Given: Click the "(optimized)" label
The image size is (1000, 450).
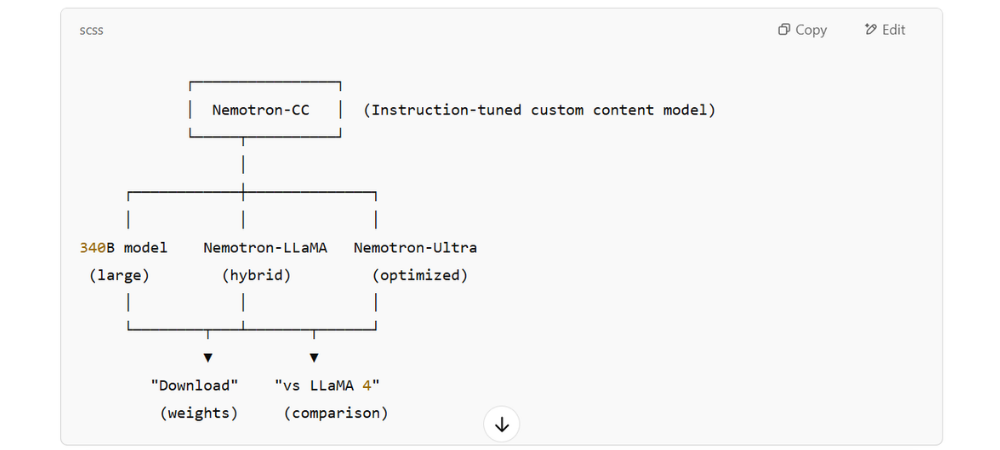Looking at the screenshot, I should [420, 275].
